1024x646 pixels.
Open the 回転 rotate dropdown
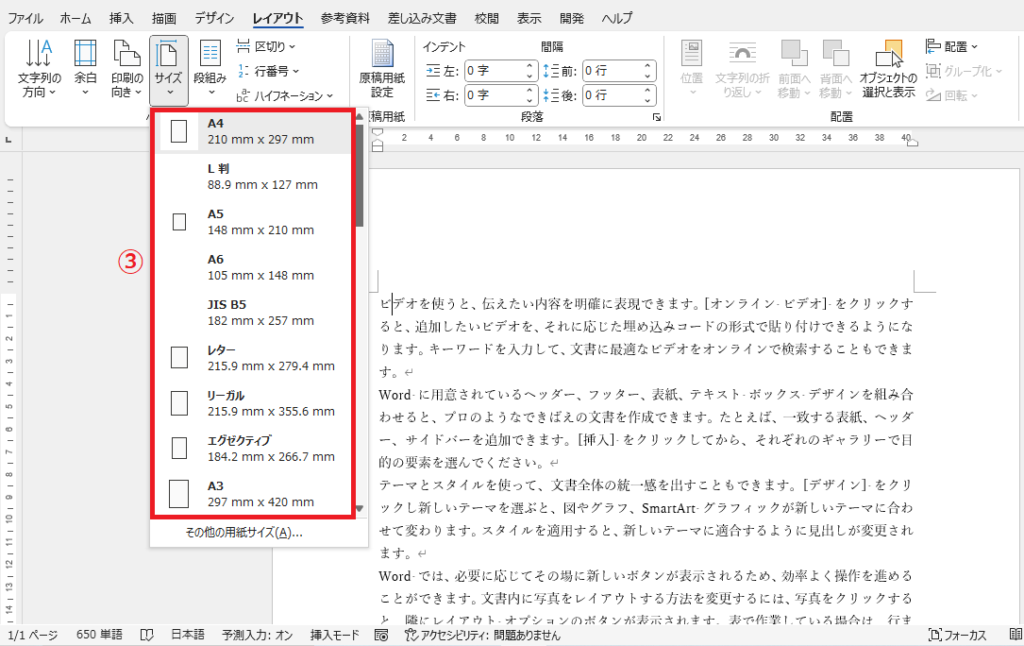(951, 95)
